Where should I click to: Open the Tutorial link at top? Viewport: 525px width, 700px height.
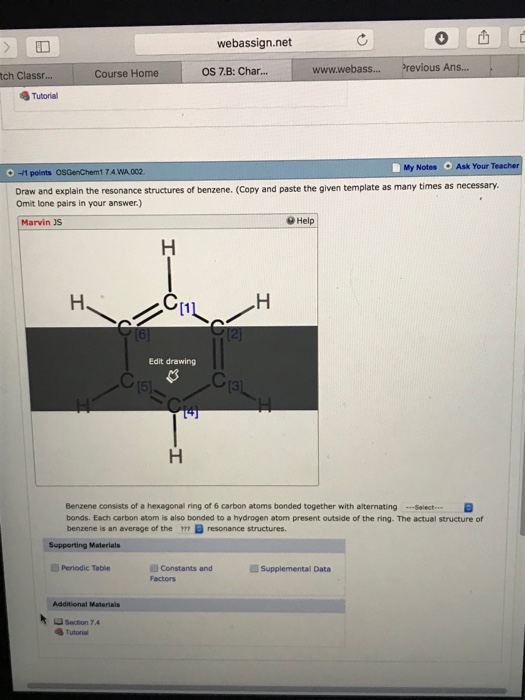point(45,96)
